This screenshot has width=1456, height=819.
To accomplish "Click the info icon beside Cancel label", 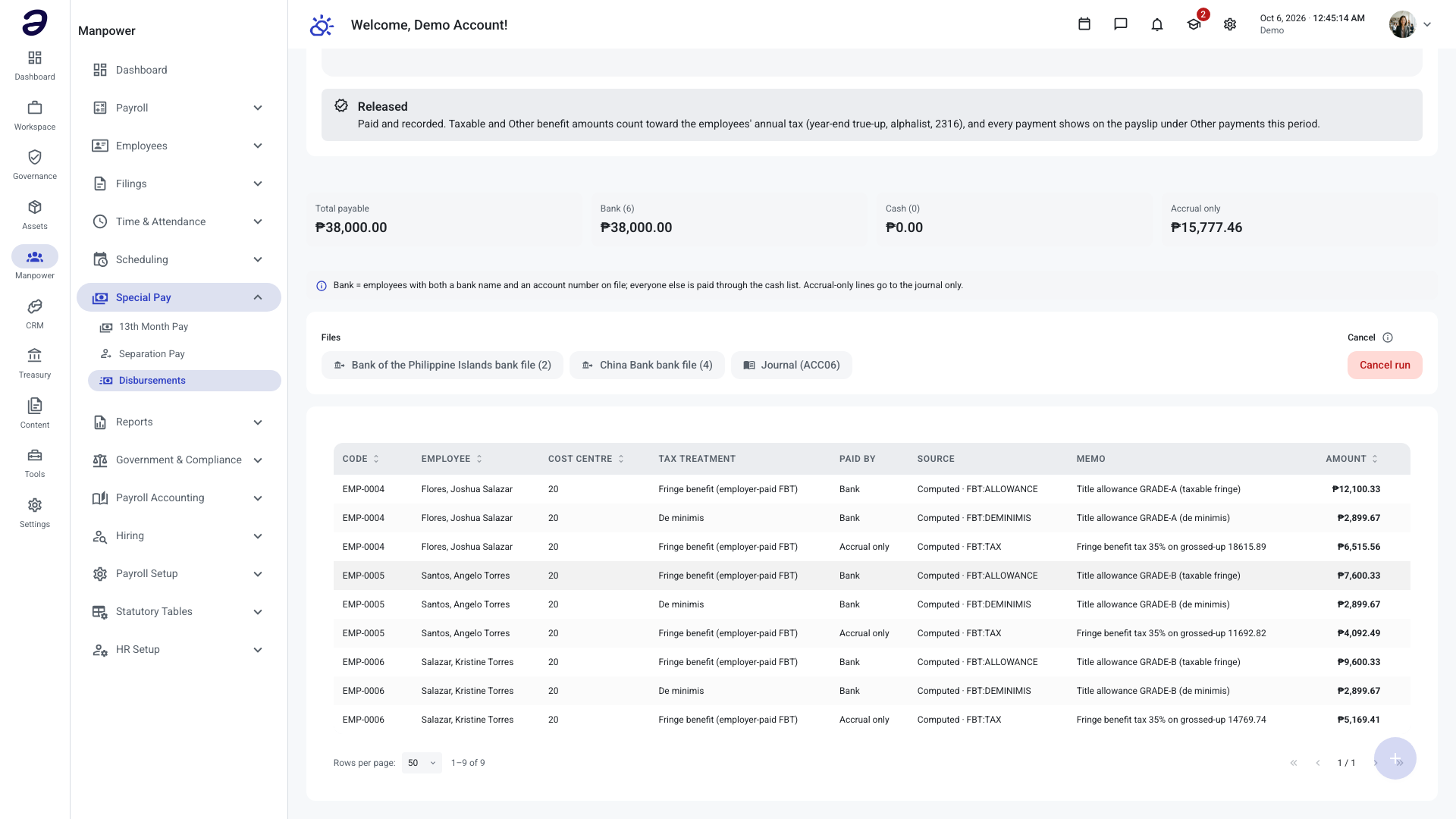I will 1388,337.
